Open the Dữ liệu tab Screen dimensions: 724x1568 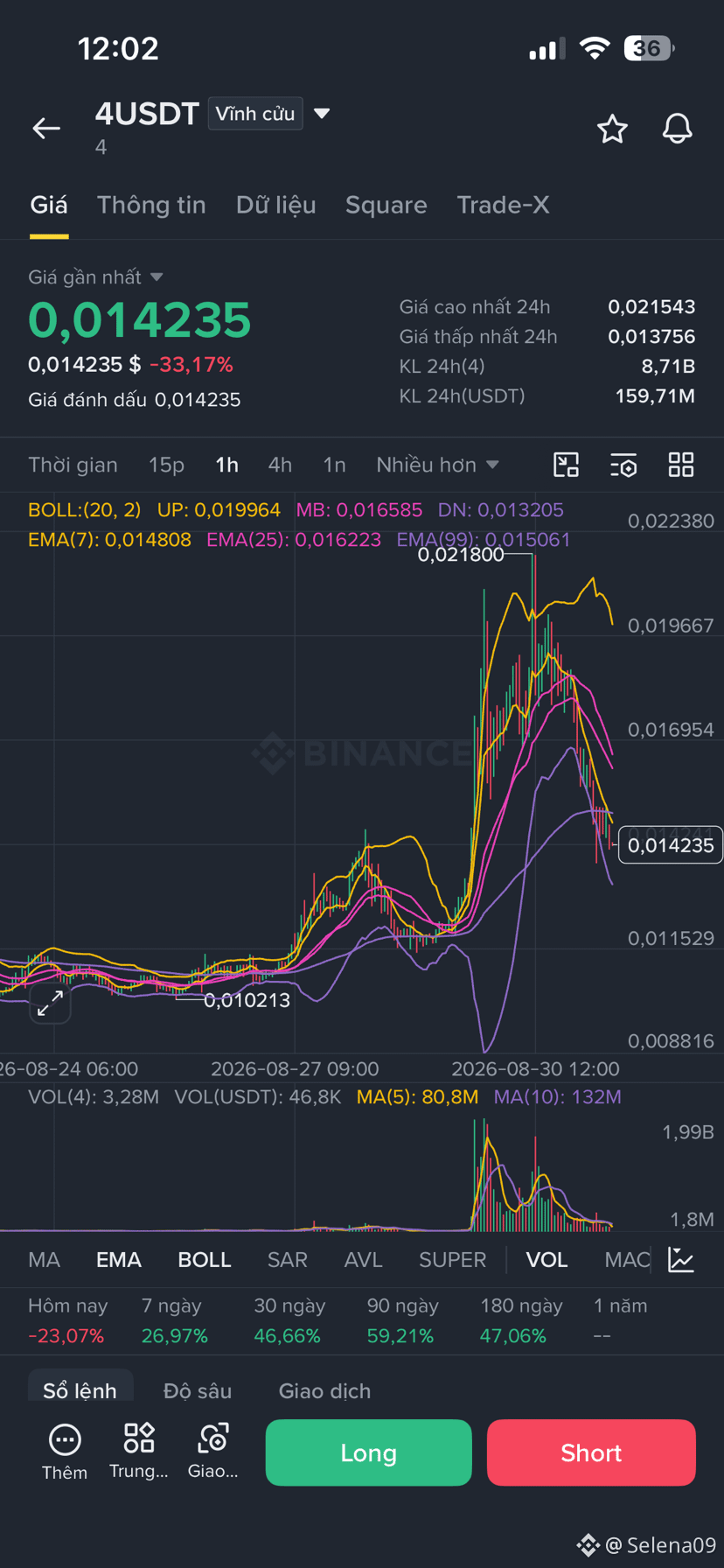coord(275,205)
